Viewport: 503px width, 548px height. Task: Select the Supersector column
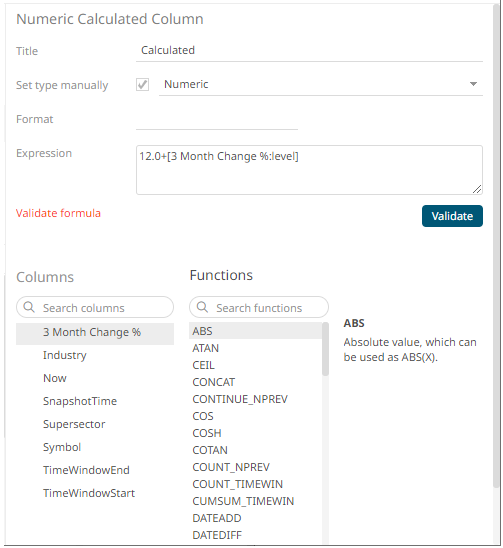[95, 424]
